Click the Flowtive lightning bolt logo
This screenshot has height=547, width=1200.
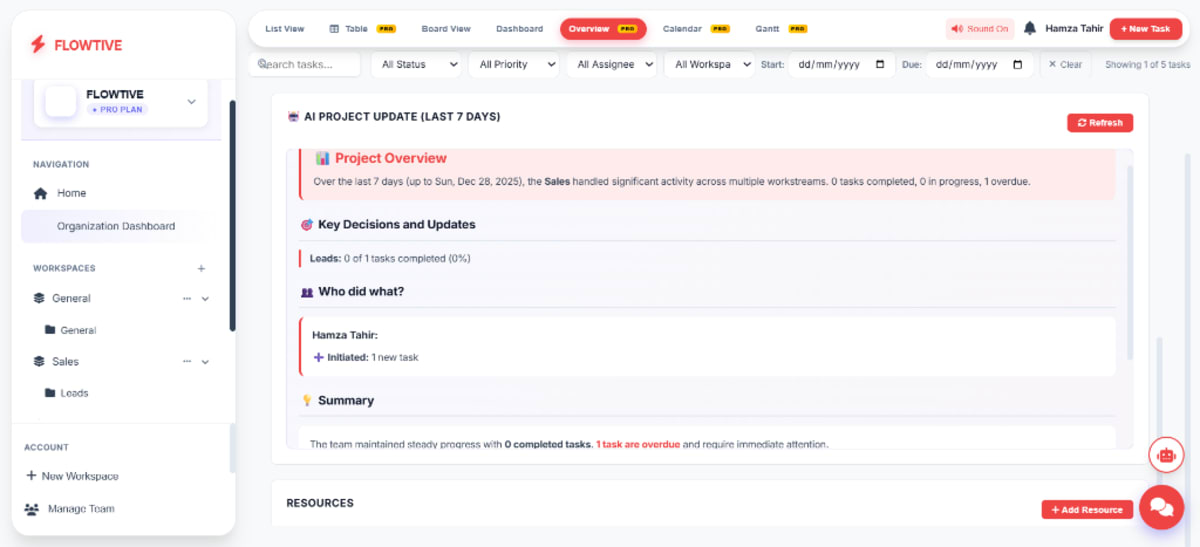(x=38, y=44)
